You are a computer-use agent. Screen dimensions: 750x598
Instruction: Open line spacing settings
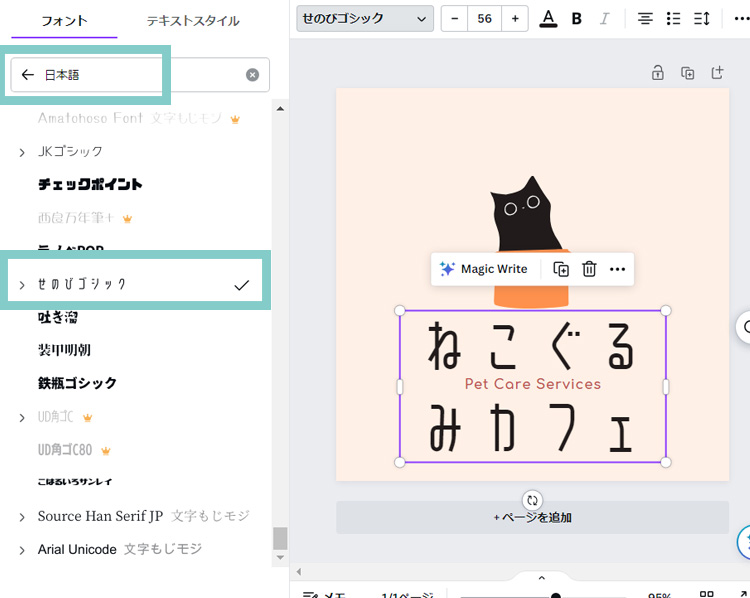[x=702, y=19]
